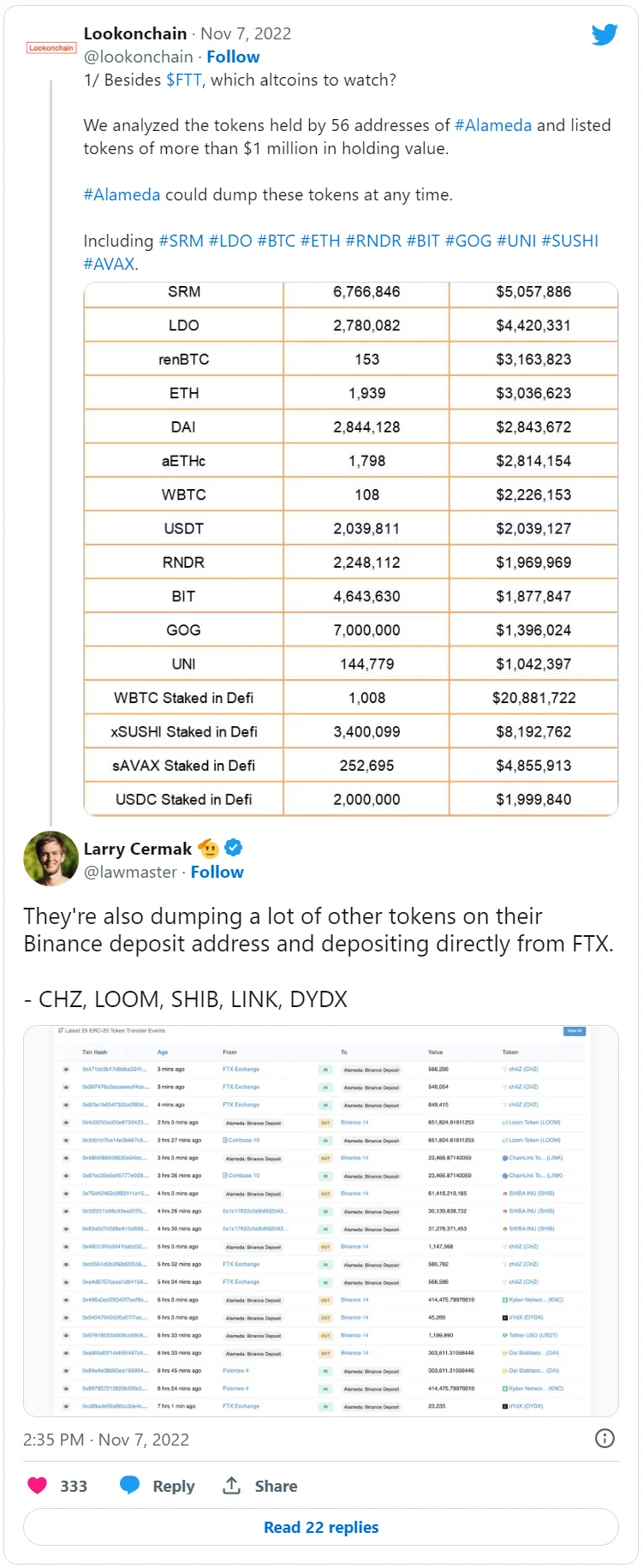Open the Alameda token holdings table image
Viewport: 643px width, 1568px height.
point(351,548)
